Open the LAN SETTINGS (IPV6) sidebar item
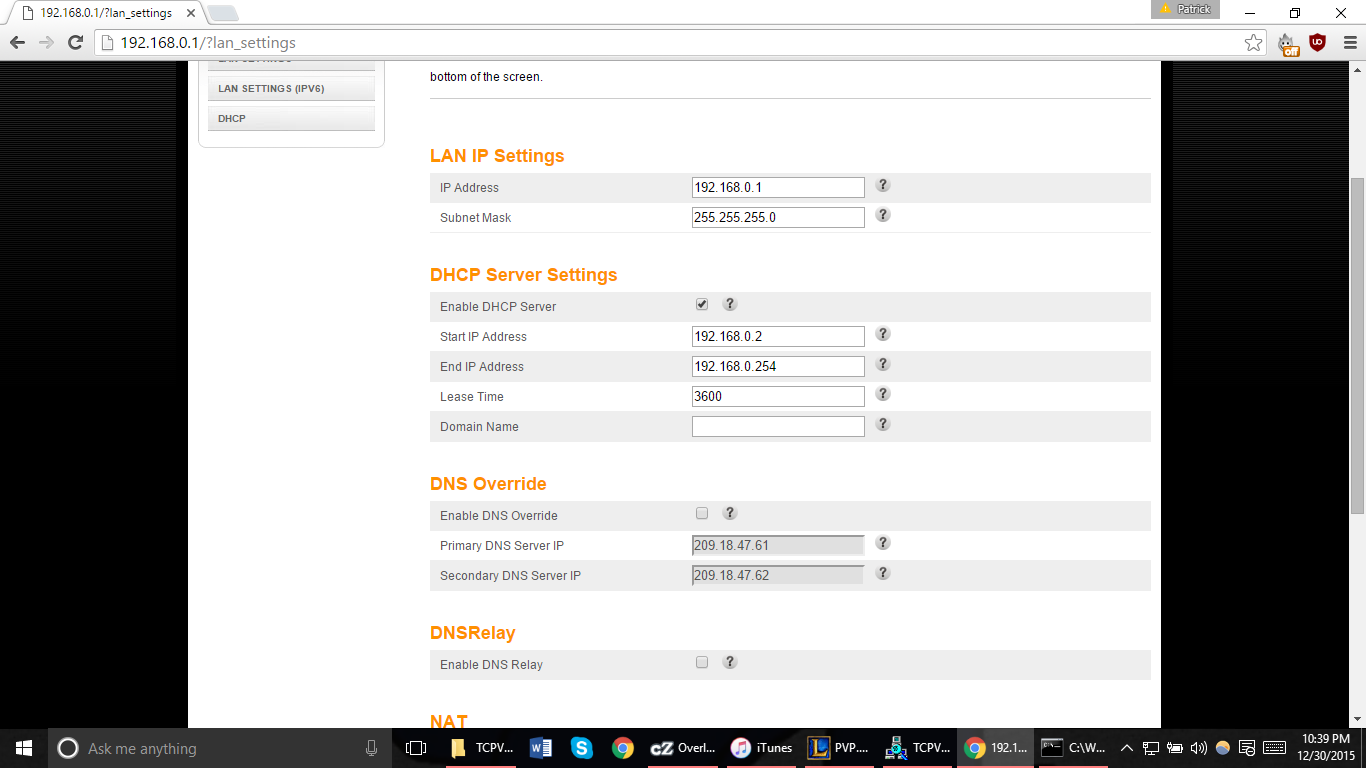Screen dimensions: 1366x768 click(x=291, y=88)
